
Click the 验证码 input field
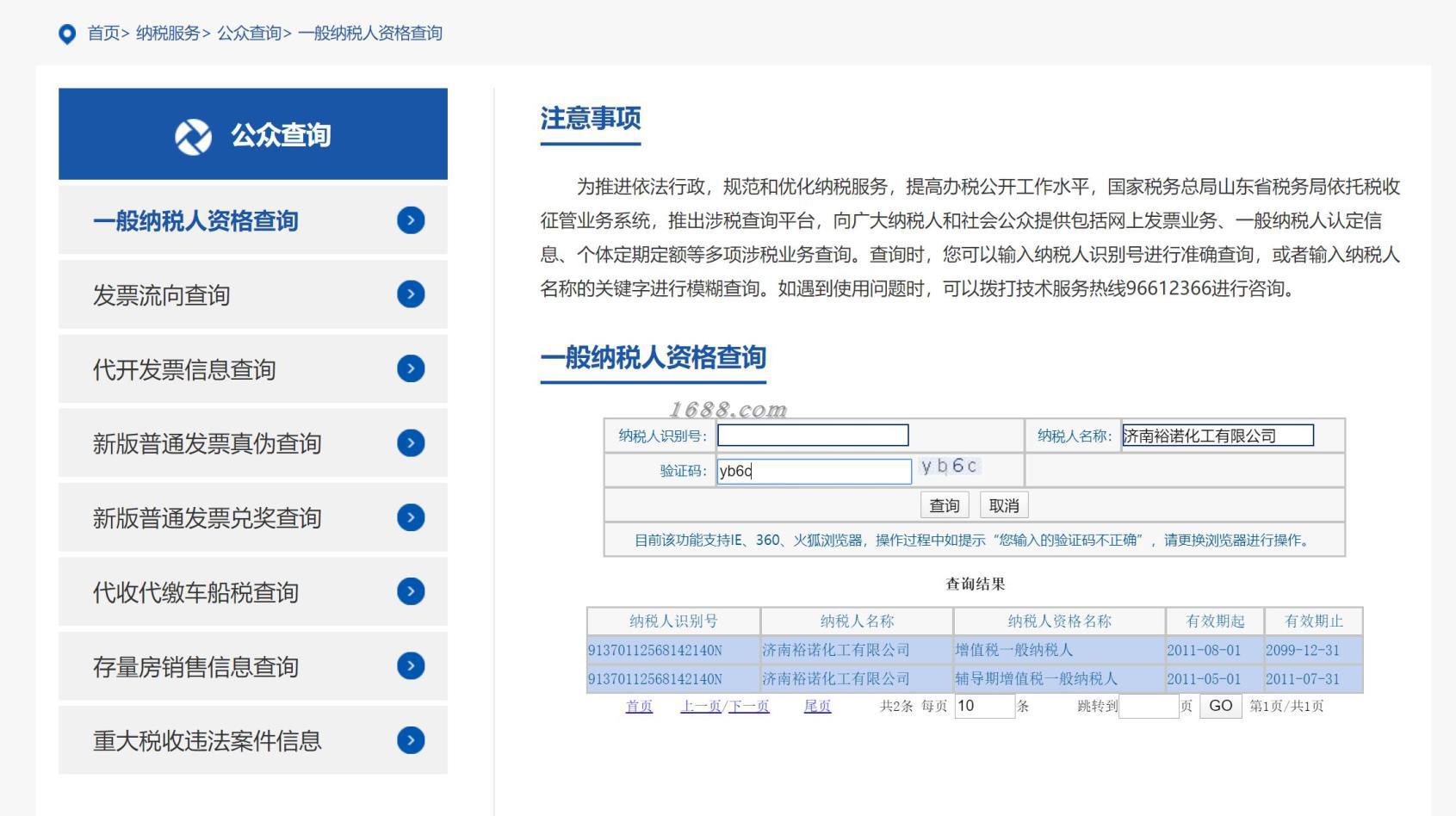814,471
